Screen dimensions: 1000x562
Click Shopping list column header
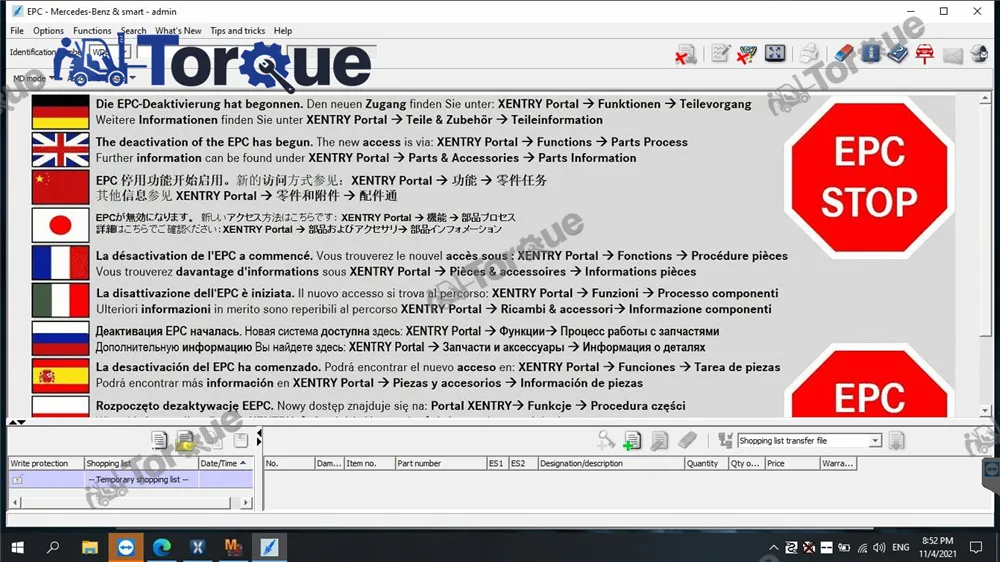(x=141, y=463)
